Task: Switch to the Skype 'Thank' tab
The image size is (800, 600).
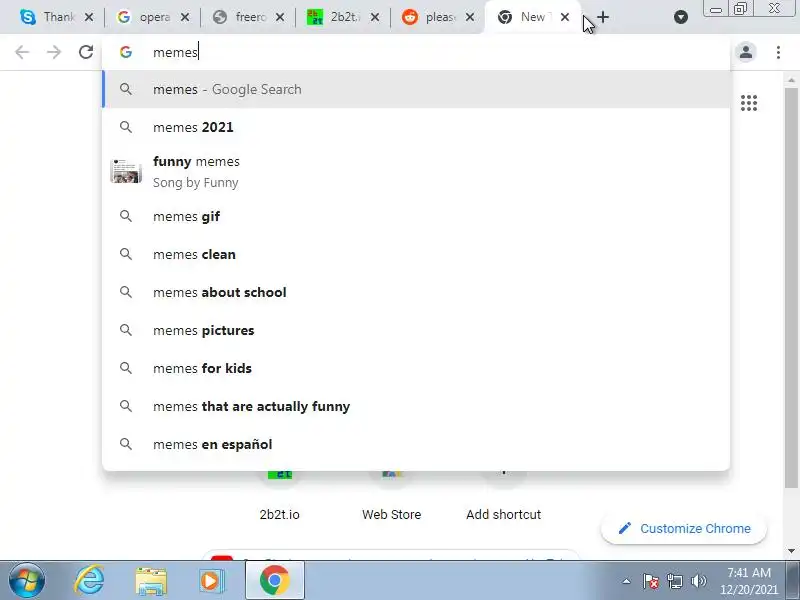Action: (x=47, y=17)
